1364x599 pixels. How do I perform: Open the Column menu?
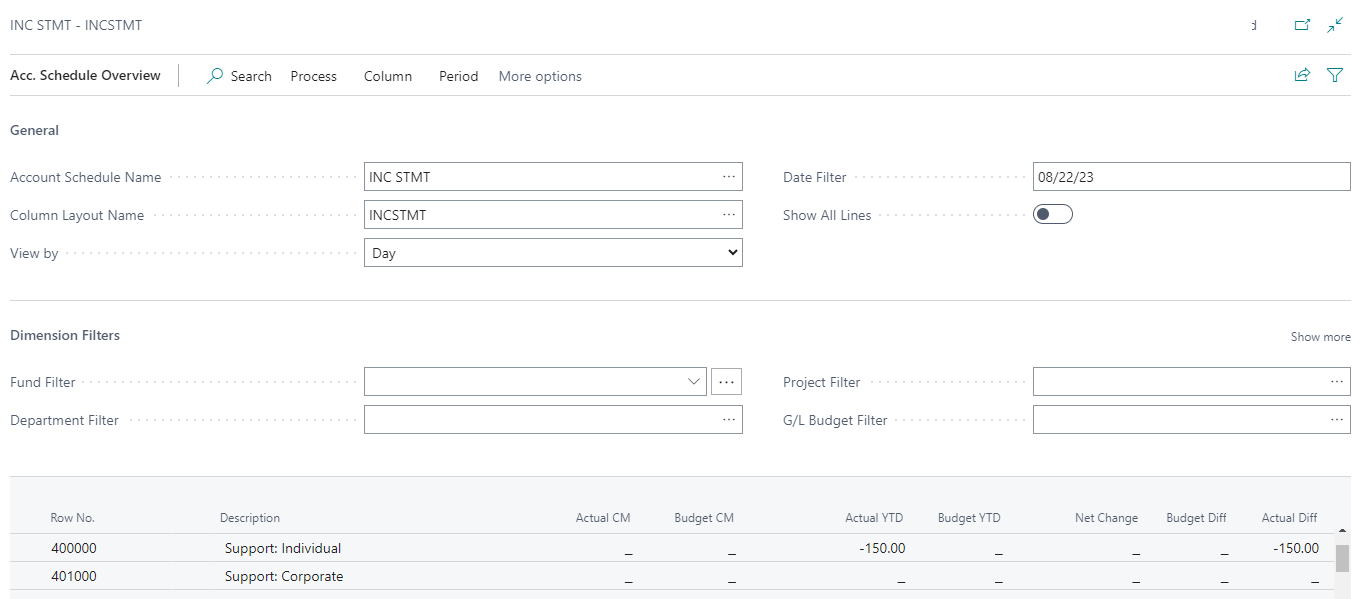388,76
